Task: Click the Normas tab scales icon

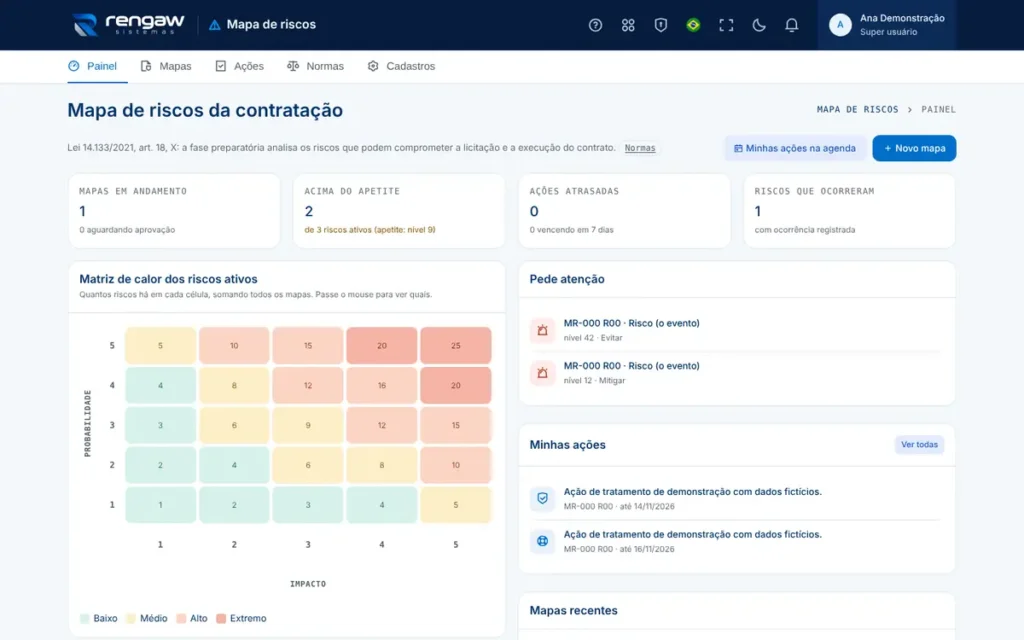Action: (293, 66)
